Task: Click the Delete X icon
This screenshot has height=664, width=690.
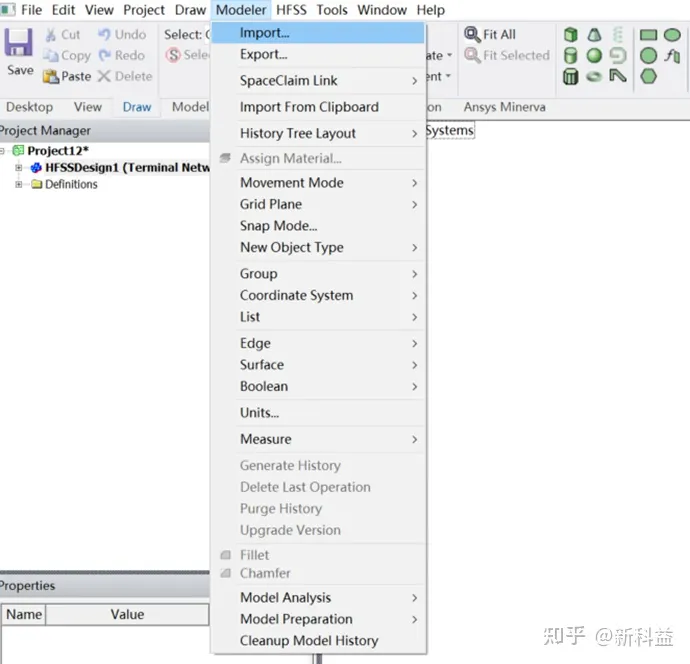Action: [104, 77]
